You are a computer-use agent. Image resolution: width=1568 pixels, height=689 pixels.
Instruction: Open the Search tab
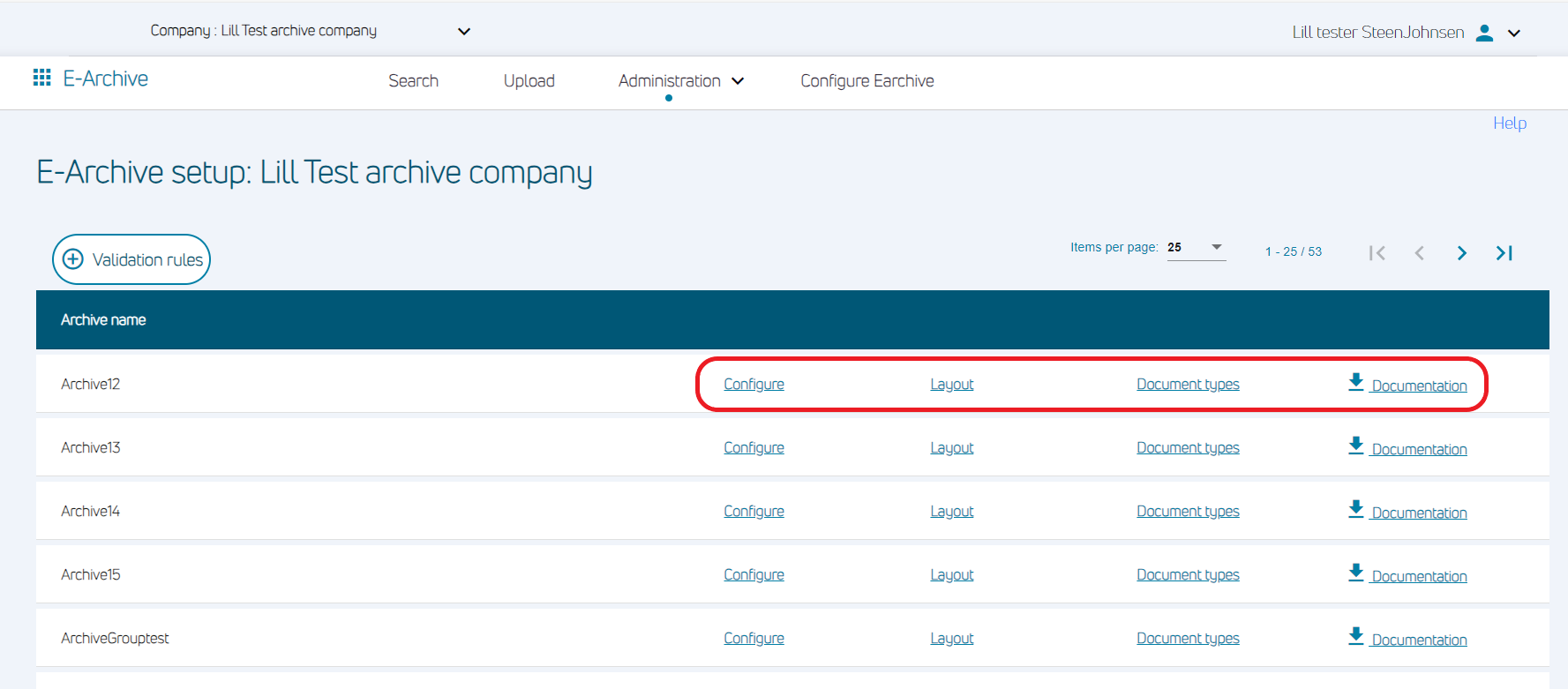click(413, 81)
